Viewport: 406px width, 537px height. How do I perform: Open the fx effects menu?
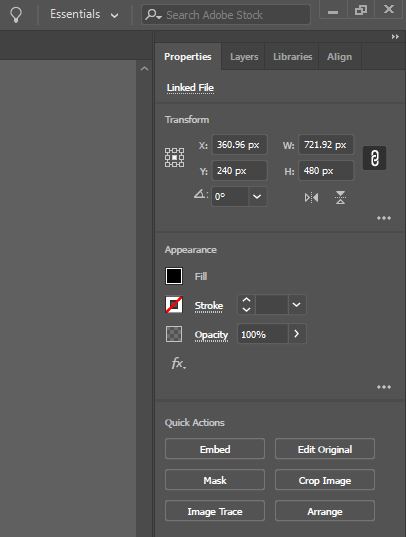coord(179,363)
